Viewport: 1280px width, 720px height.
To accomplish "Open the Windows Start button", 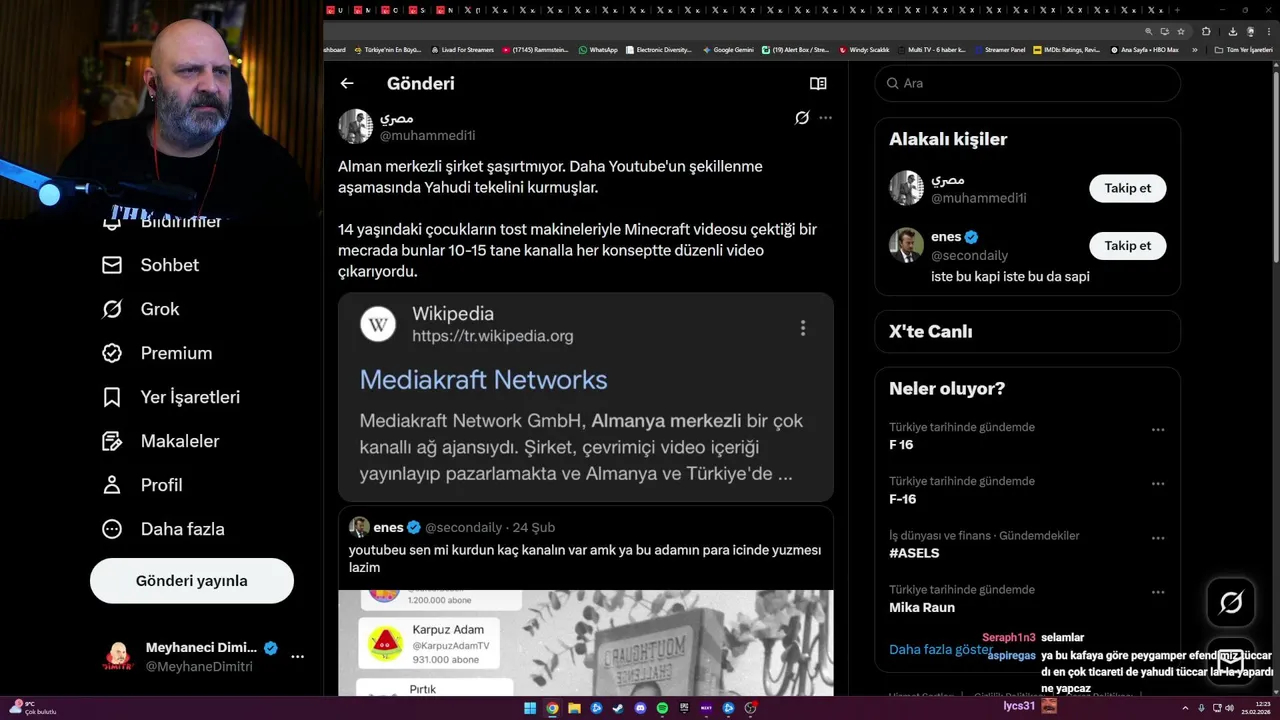I will coord(530,708).
